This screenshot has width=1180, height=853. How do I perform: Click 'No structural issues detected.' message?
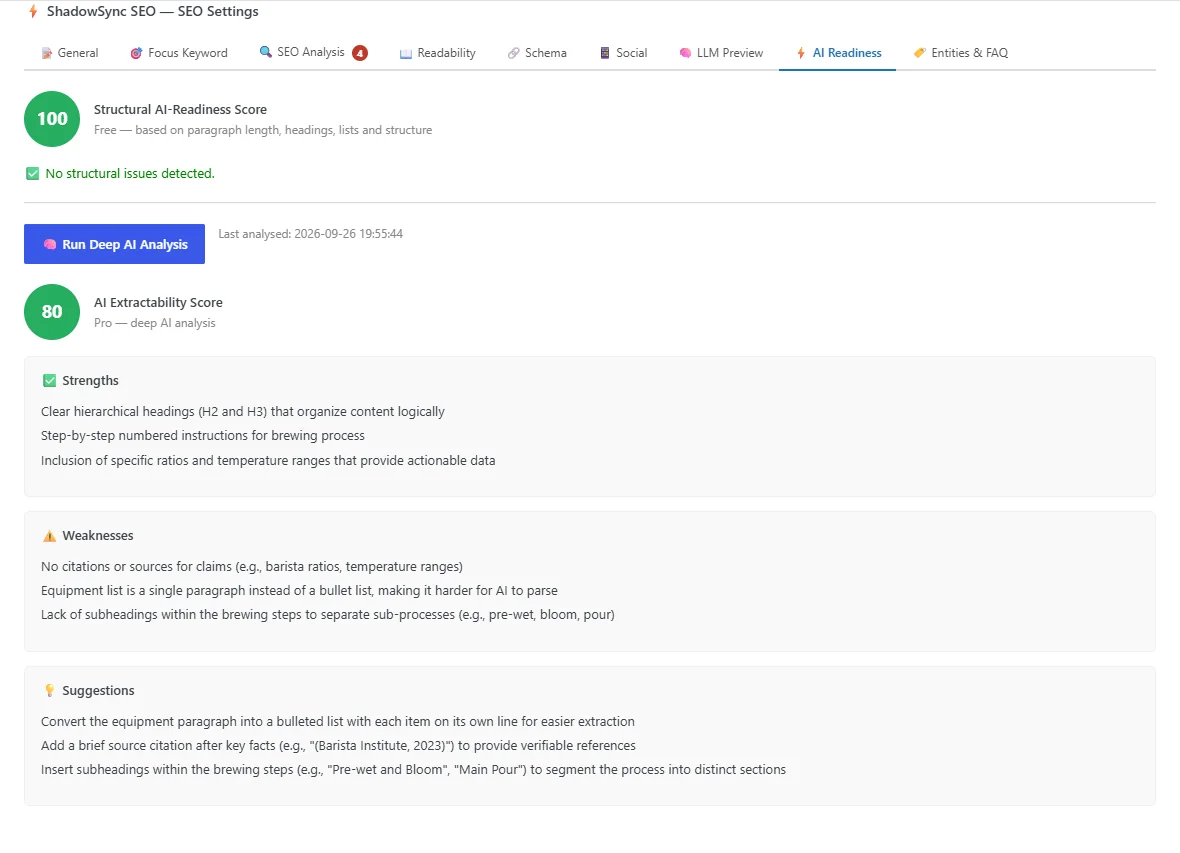coord(130,173)
